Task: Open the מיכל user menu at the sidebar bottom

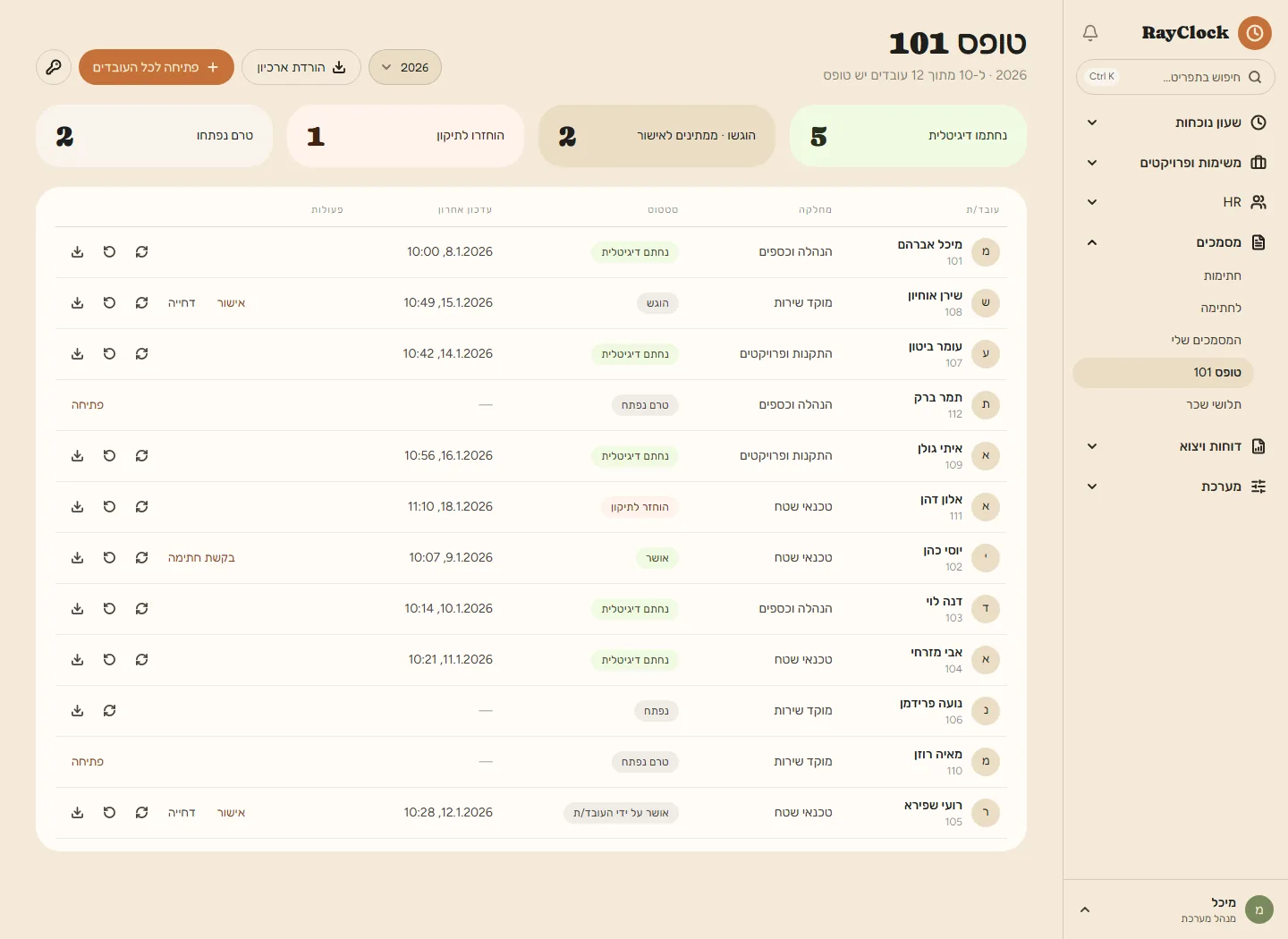Action: [x=1175, y=910]
